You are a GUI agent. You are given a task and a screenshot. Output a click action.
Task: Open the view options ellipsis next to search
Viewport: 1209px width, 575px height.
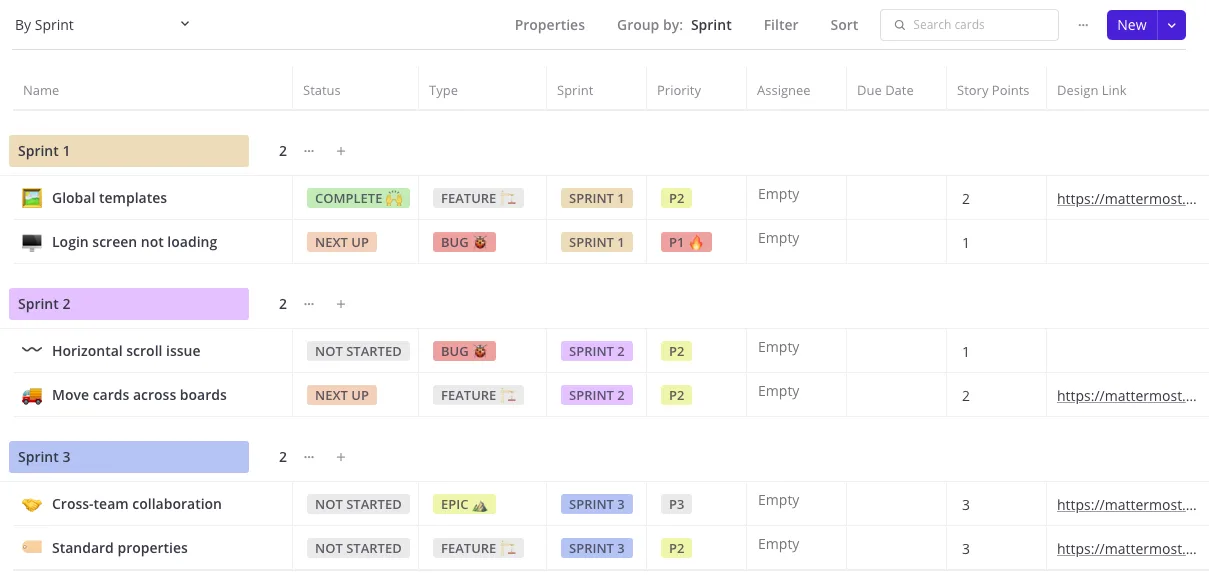point(1083,25)
